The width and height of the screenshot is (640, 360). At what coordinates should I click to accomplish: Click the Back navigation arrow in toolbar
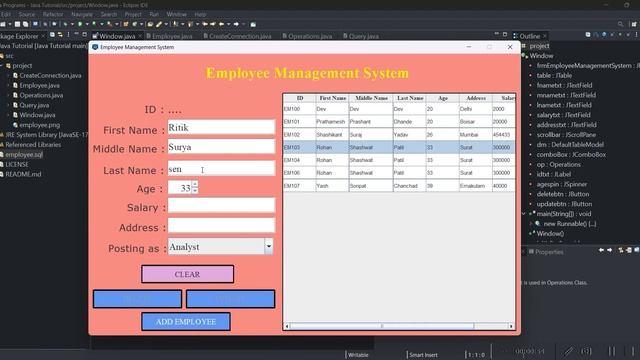222,24
